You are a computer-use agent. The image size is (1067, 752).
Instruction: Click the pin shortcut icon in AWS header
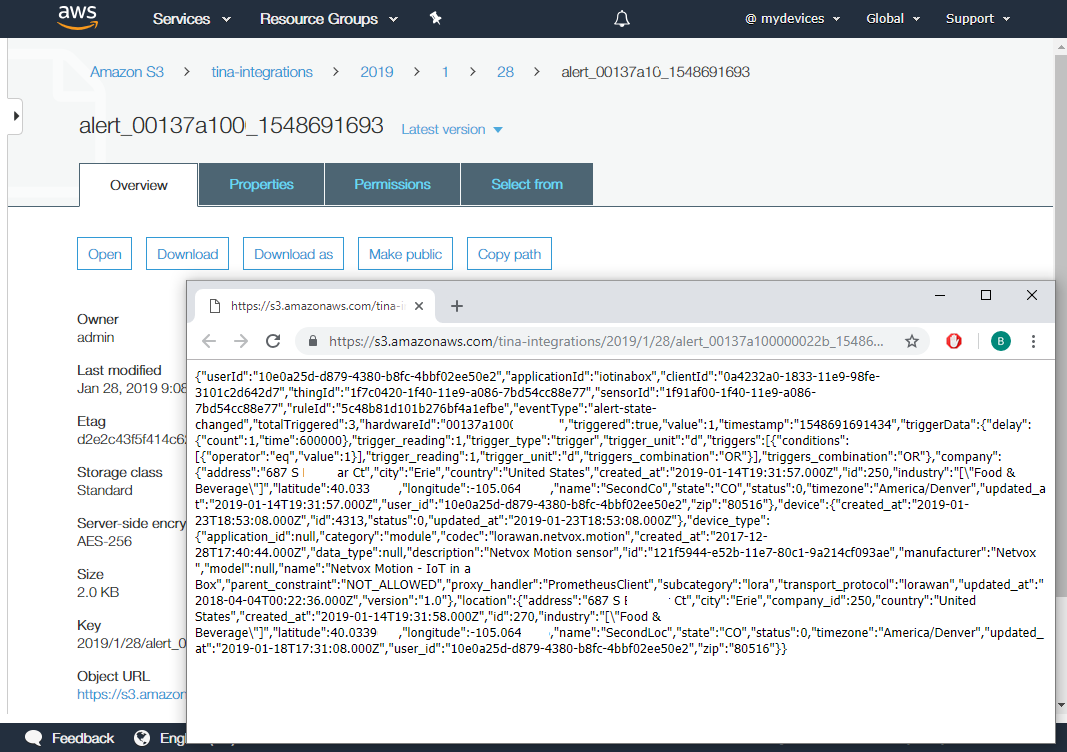pos(436,18)
